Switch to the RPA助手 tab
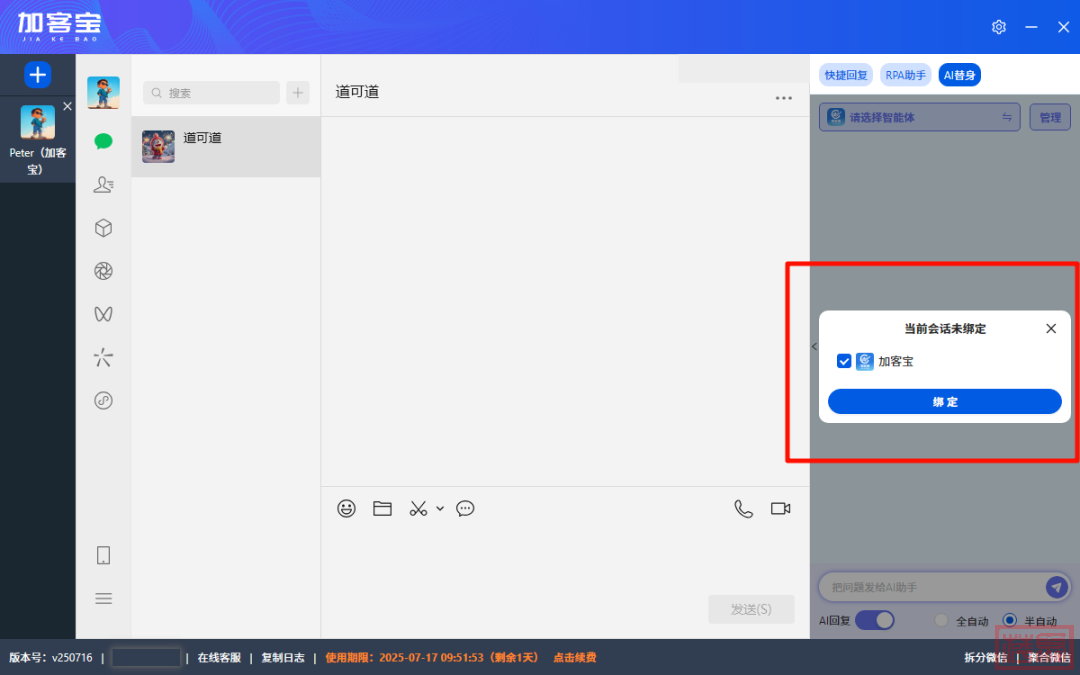 [x=906, y=75]
